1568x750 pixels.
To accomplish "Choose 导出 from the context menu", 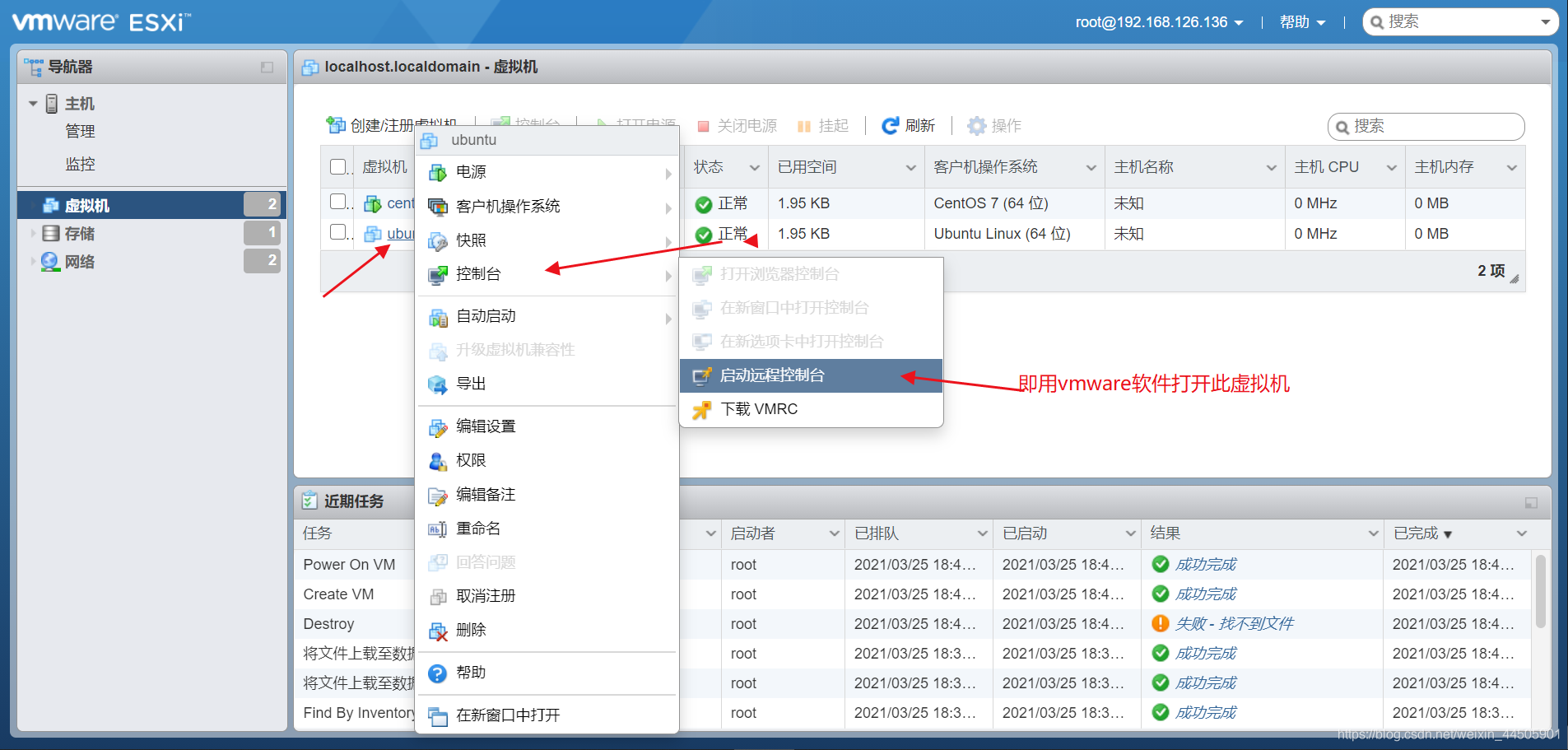I will [547, 384].
